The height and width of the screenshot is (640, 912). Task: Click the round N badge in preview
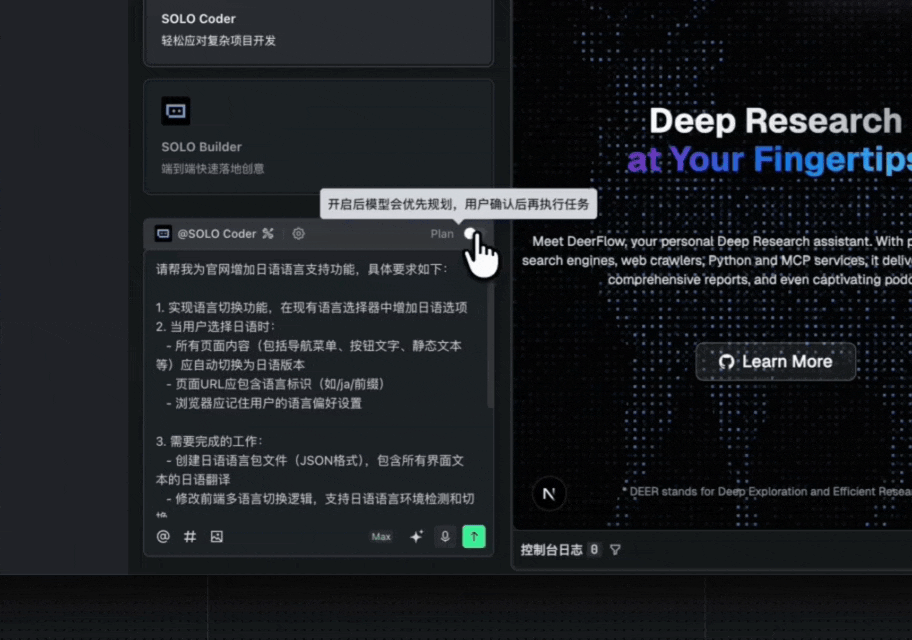(x=548, y=494)
